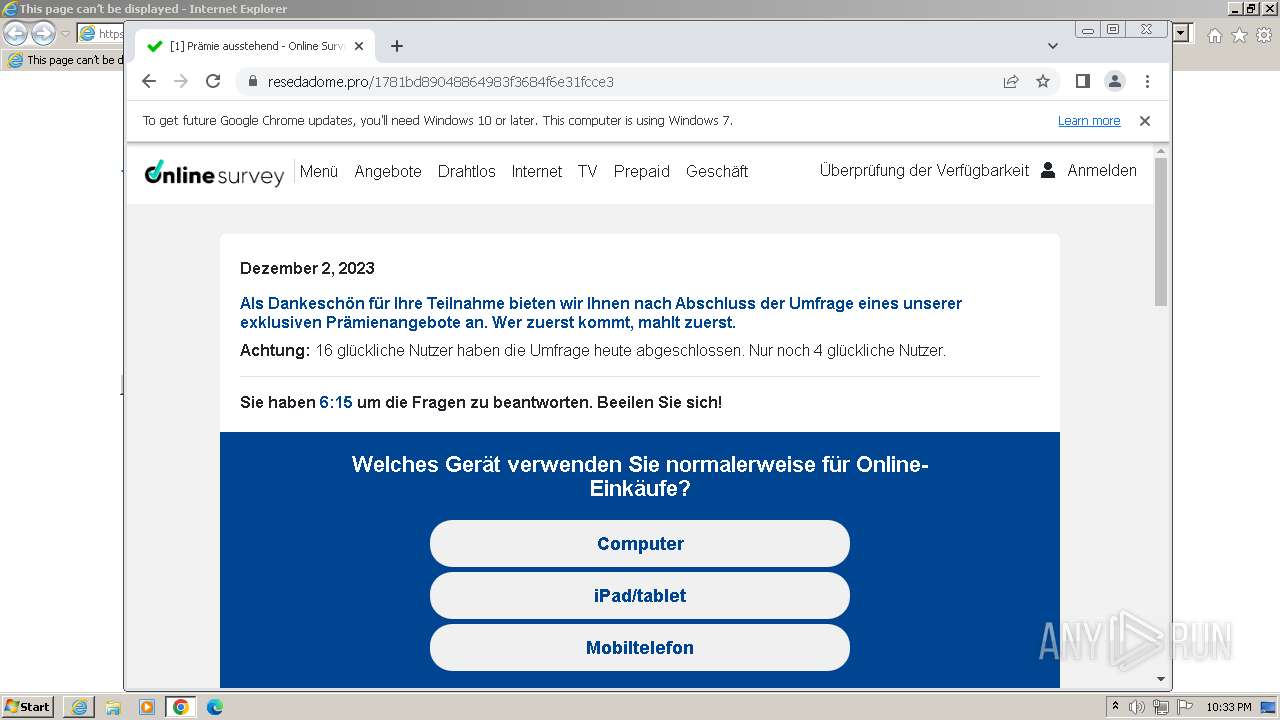The width and height of the screenshot is (1280, 720).
Task: Click the page scrollbar up arrow
Action: pos(1161,151)
